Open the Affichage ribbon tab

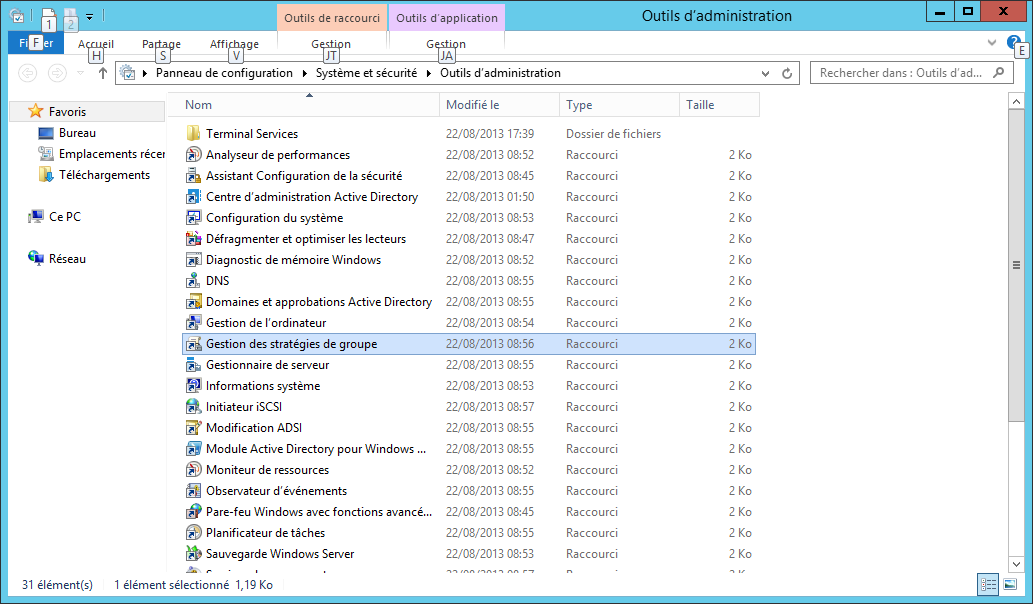coord(234,43)
